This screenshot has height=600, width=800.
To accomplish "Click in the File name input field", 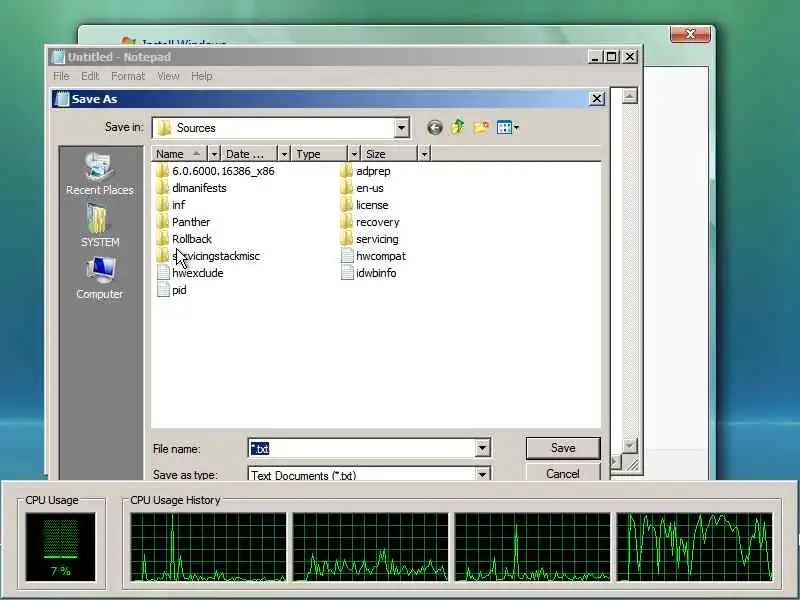I will (x=362, y=448).
